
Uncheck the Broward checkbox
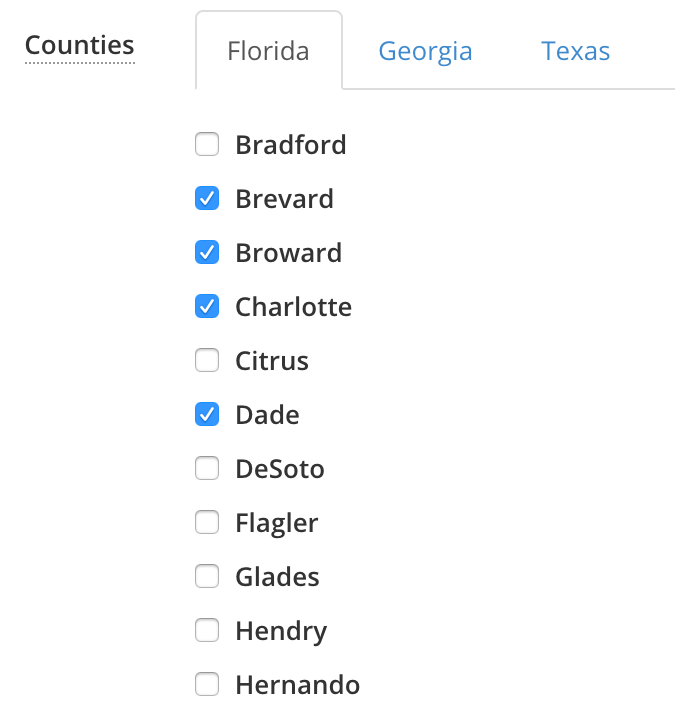207,252
